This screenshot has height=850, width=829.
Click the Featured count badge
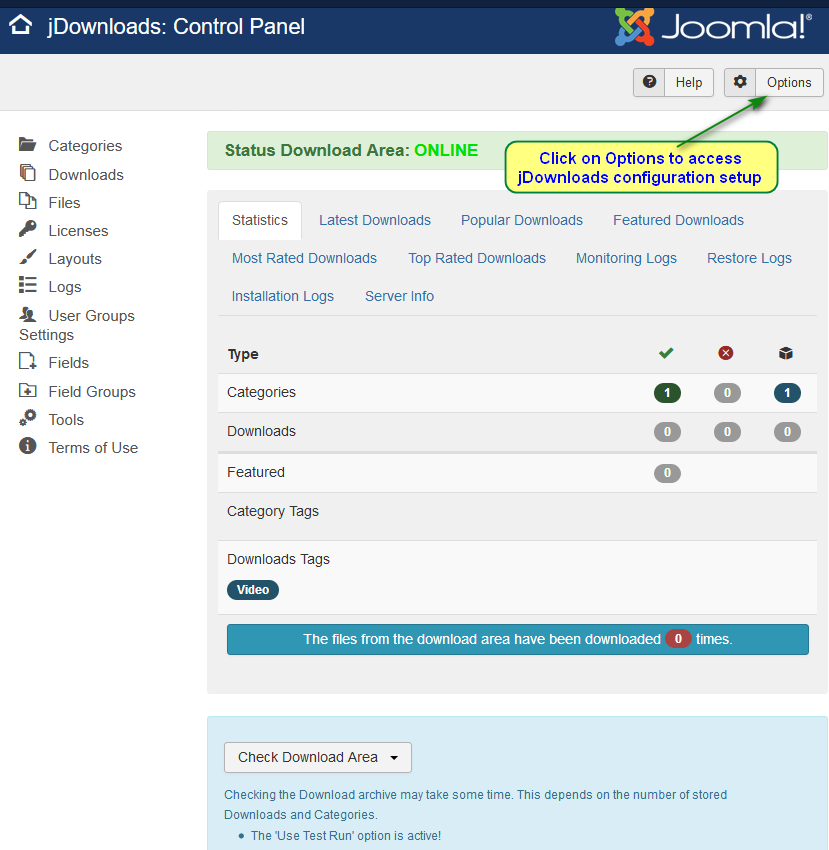tap(667, 473)
